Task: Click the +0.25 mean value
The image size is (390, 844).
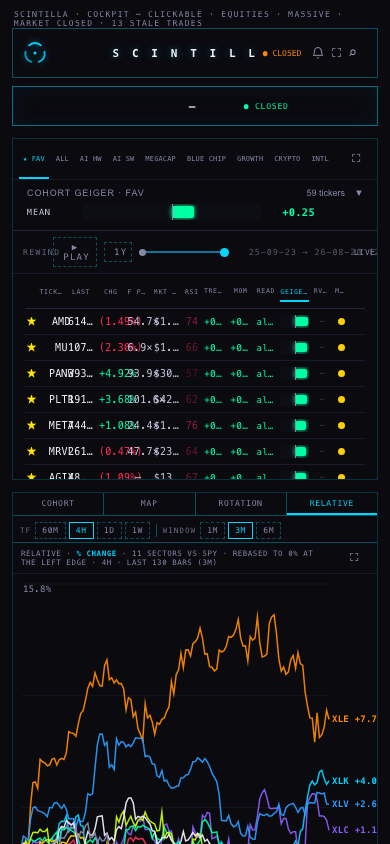Action: (x=299, y=212)
